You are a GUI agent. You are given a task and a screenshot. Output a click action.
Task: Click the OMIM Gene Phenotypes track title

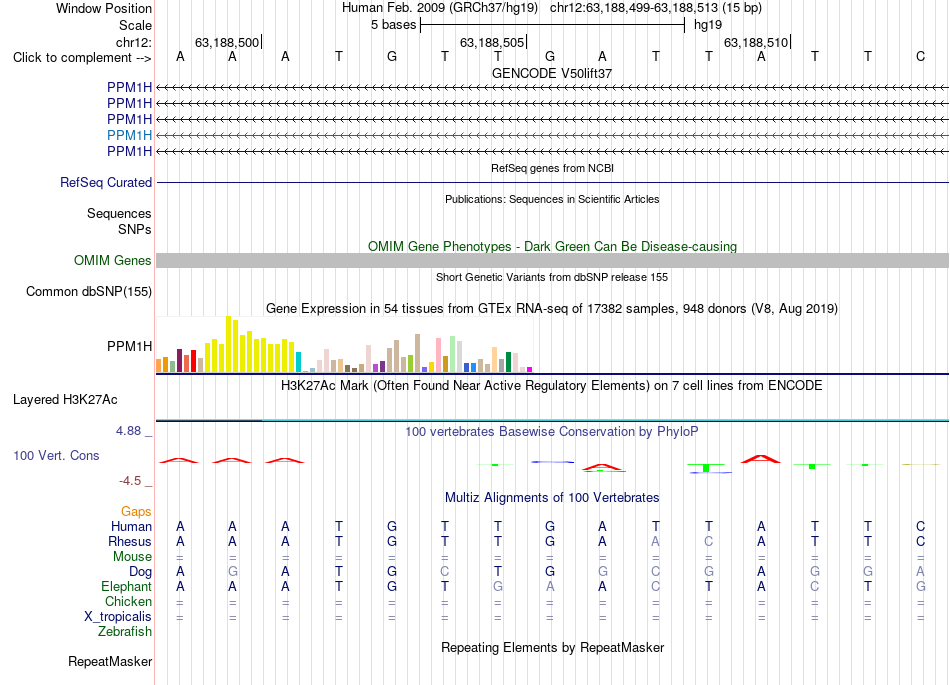(x=552, y=247)
